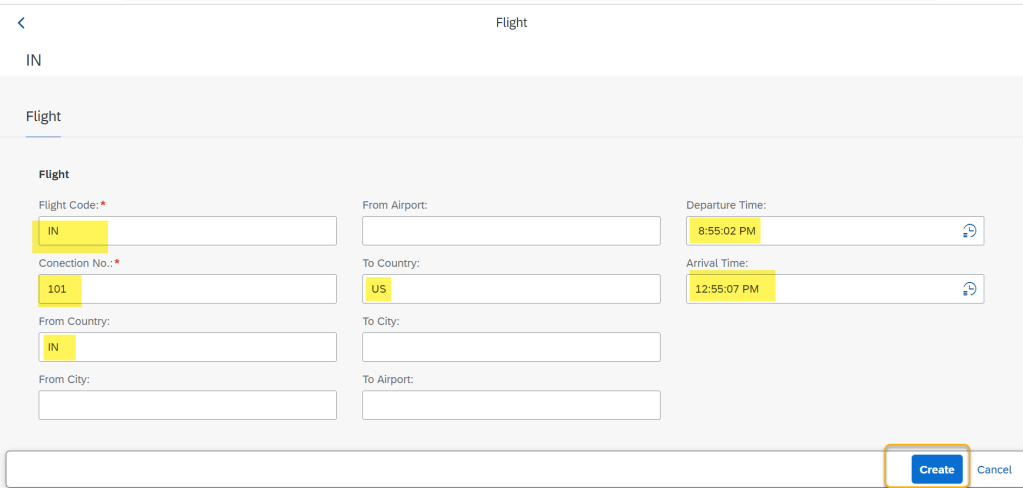Select the From Country input box
Image resolution: width=1023 pixels, height=488 pixels.
pos(187,347)
